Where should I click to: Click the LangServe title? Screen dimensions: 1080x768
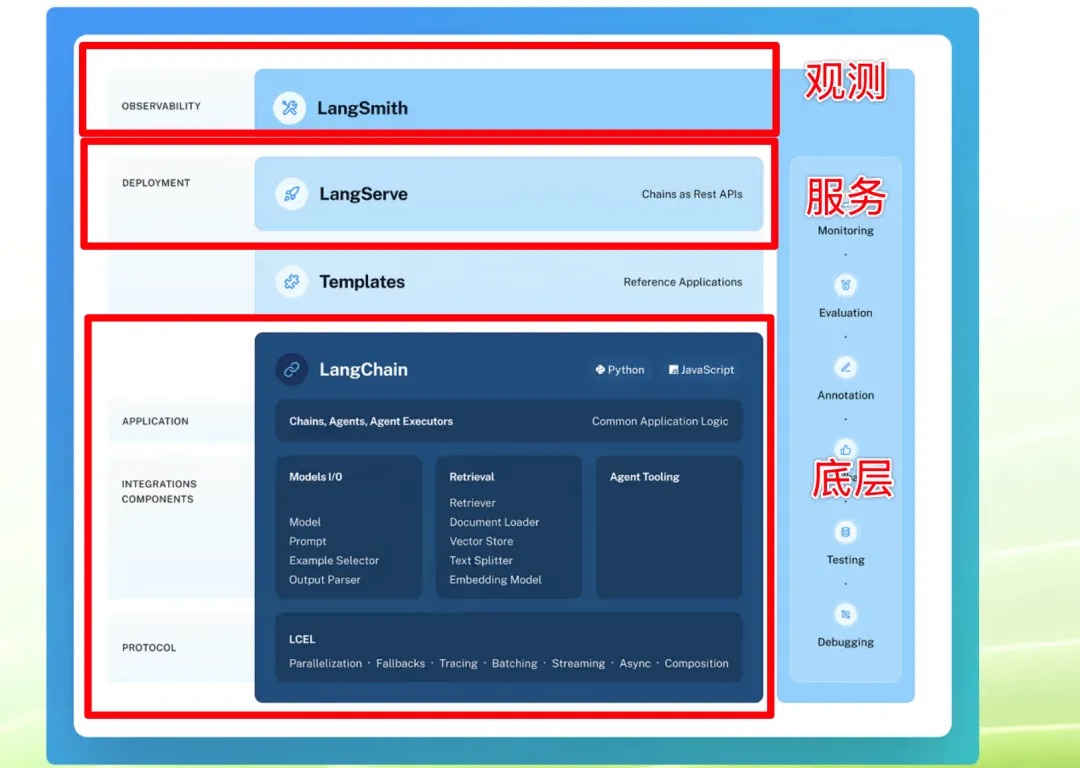363,194
